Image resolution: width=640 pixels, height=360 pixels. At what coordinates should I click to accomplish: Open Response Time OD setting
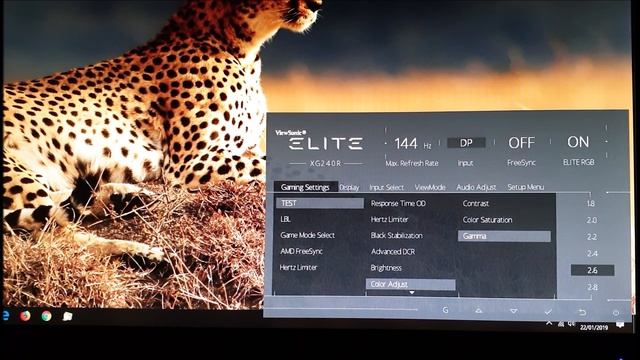coord(398,203)
